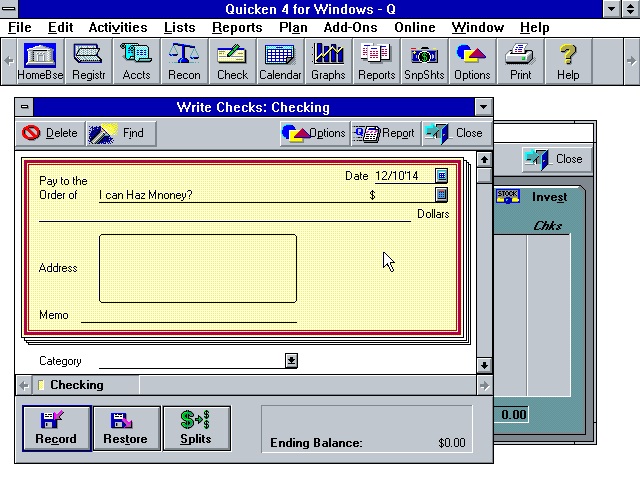Screen dimensions: 640x480
Task: Close the Write Checks window via Close button
Action: coord(456,133)
